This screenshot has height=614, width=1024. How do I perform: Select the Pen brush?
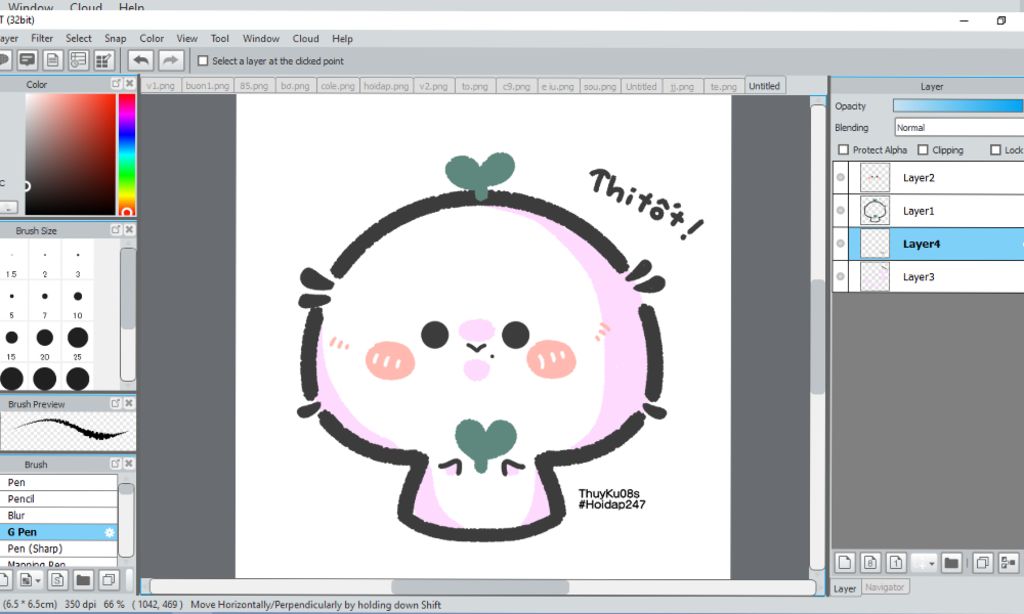58,482
